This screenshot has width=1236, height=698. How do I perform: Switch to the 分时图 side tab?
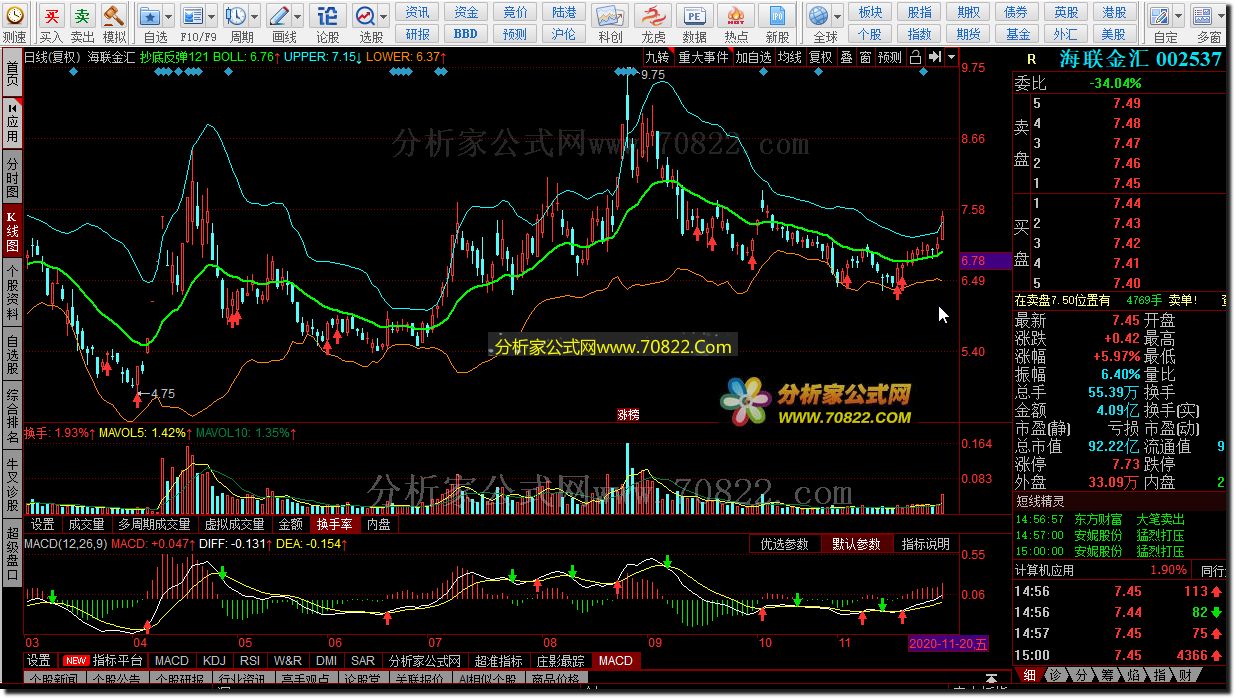12,178
